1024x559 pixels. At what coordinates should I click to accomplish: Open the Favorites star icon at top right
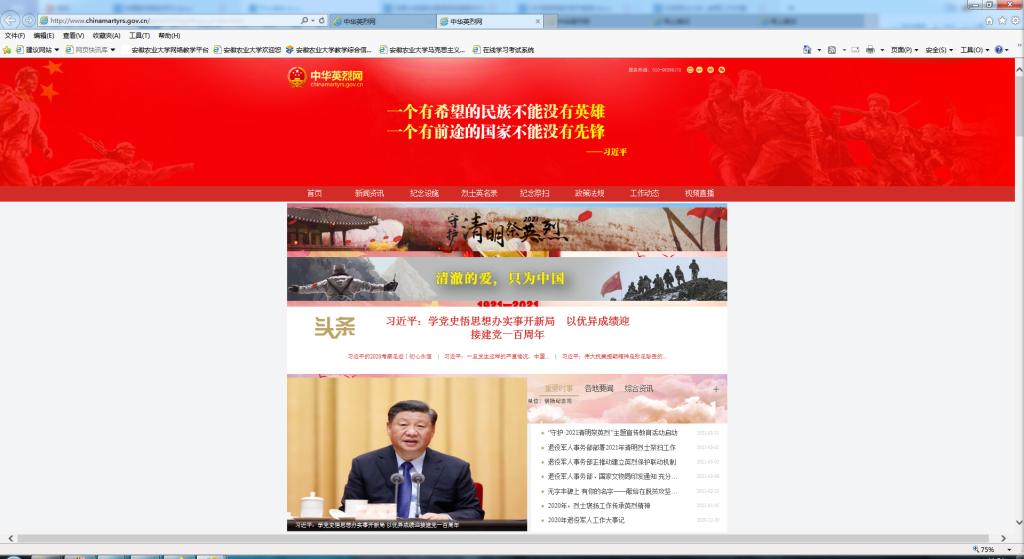click(x=1002, y=20)
